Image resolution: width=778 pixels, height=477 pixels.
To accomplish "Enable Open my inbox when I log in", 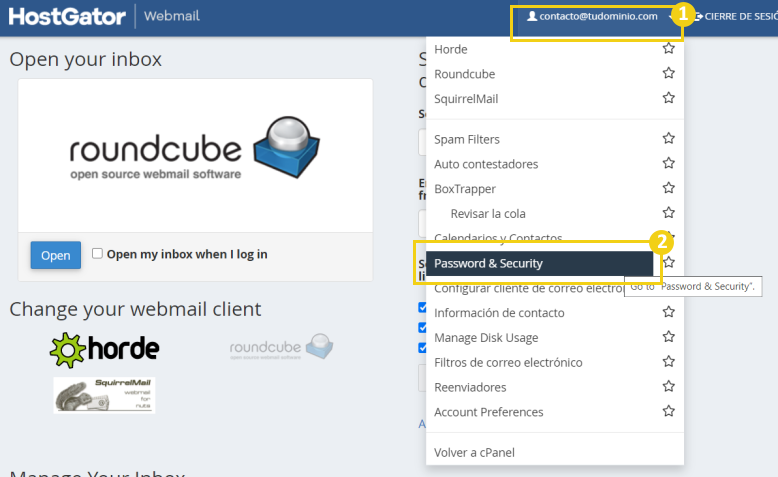I will point(97,254).
